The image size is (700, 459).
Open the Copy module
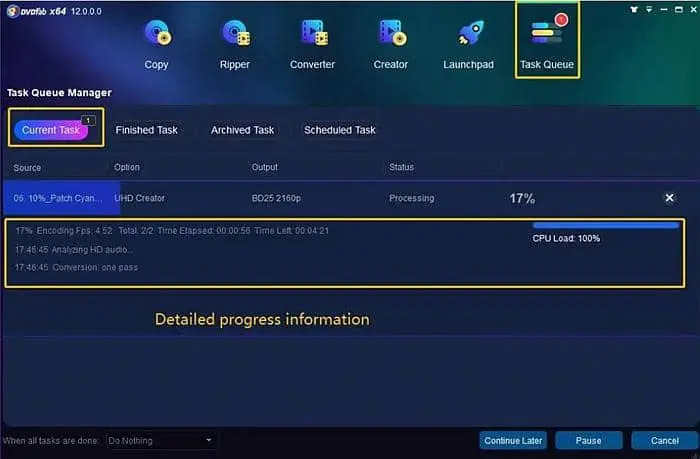click(157, 45)
